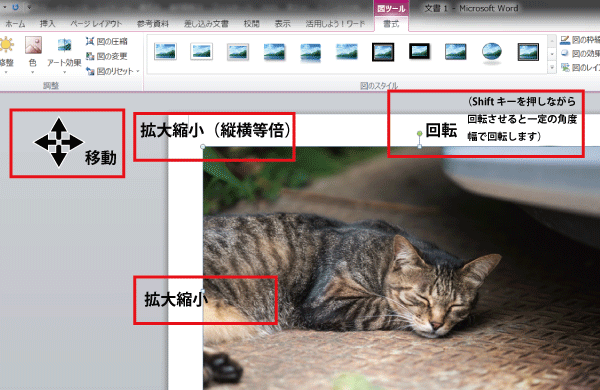Click the top-middle resize handle of the picture
The image size is (600, 390).
[420, 147]
